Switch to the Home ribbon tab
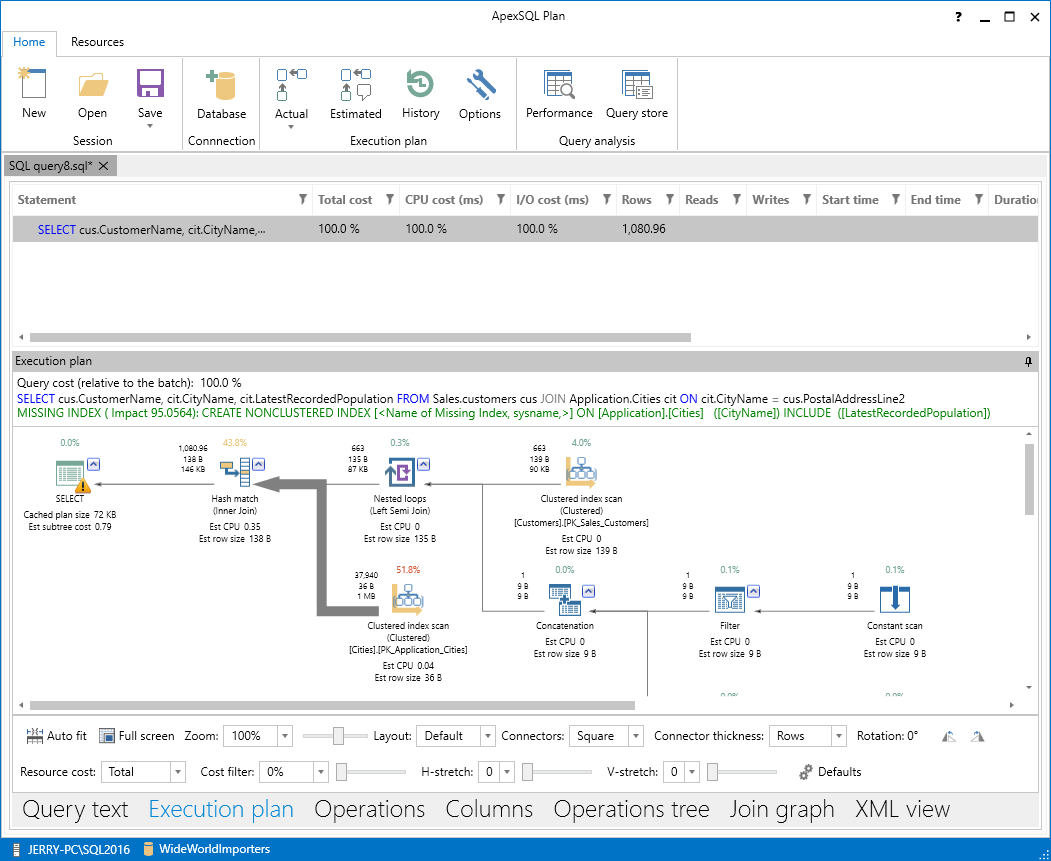The height and width of the screenshot is (861, 1051). pyautogui.click(x=29, y=42)
